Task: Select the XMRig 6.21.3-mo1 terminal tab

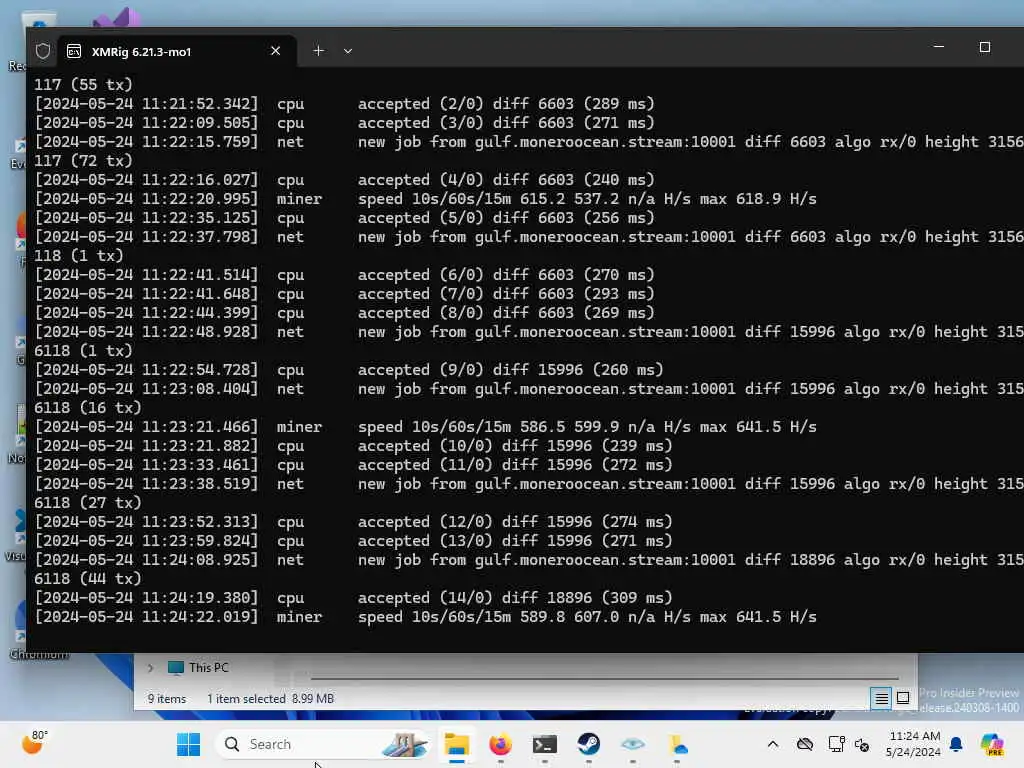Action: [178, 51]
